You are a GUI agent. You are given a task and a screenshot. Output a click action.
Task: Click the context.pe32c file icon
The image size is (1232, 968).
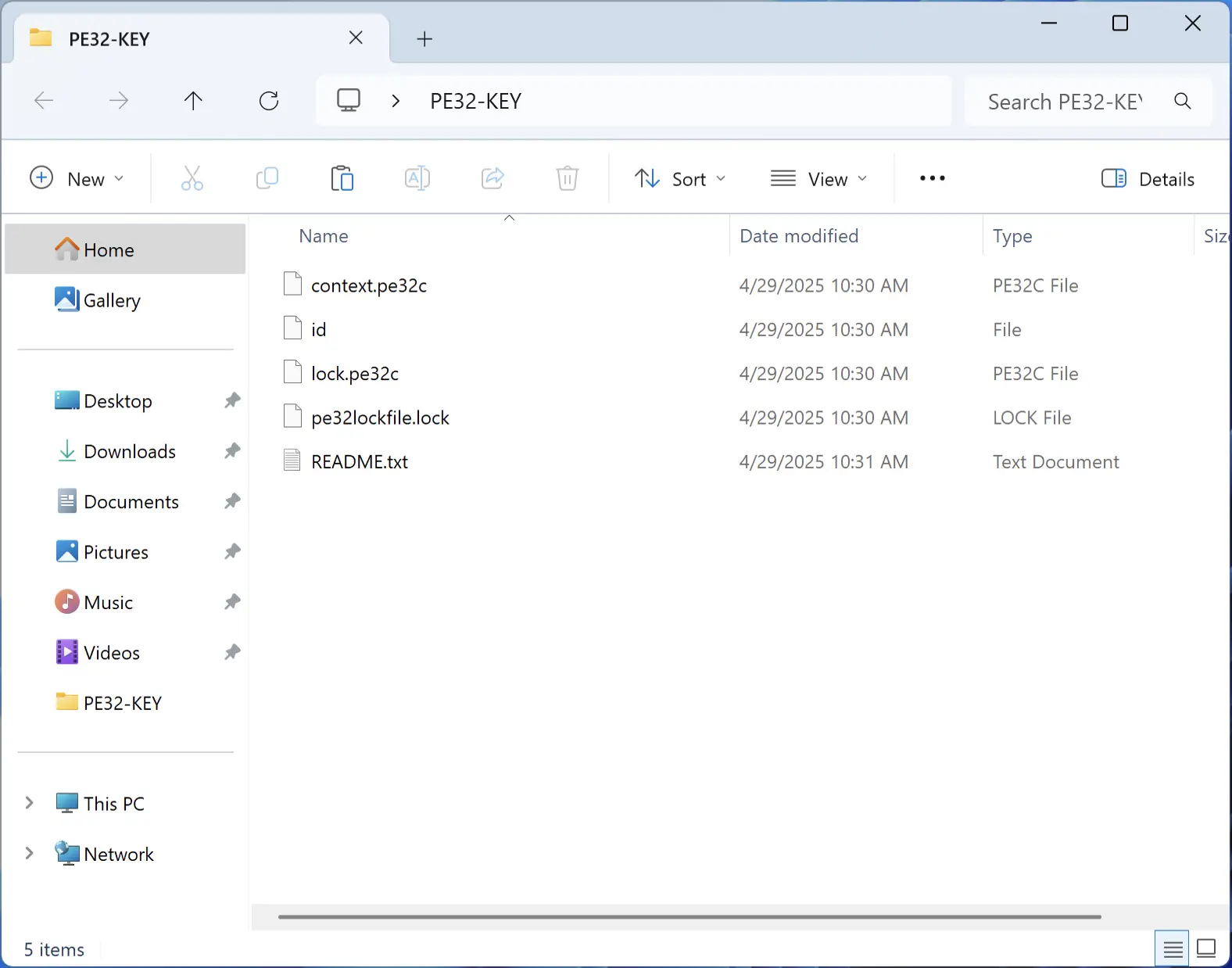tap(292, 284)
